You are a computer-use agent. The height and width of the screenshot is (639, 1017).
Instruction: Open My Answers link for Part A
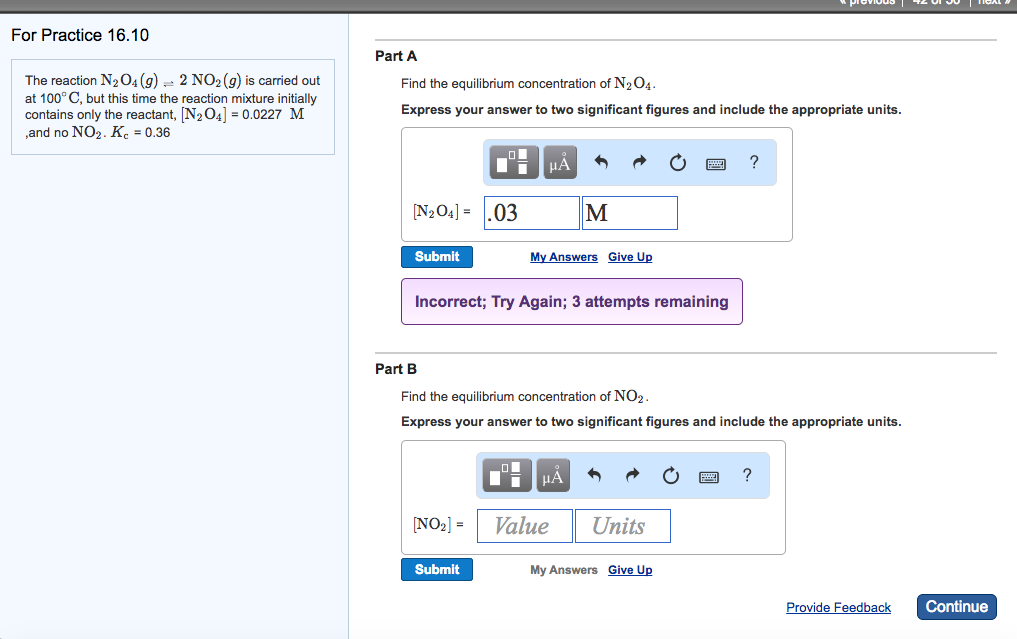(564, 257)
